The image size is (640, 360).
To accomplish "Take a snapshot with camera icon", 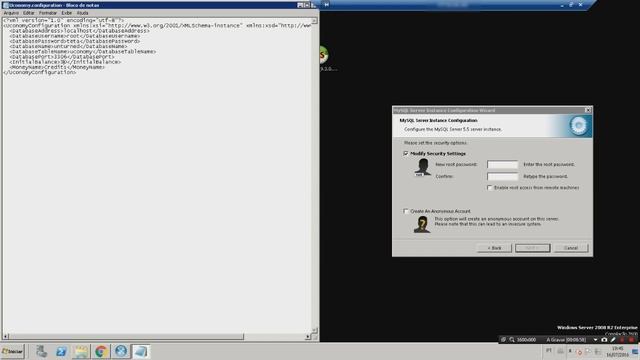I will pos(604,340).
